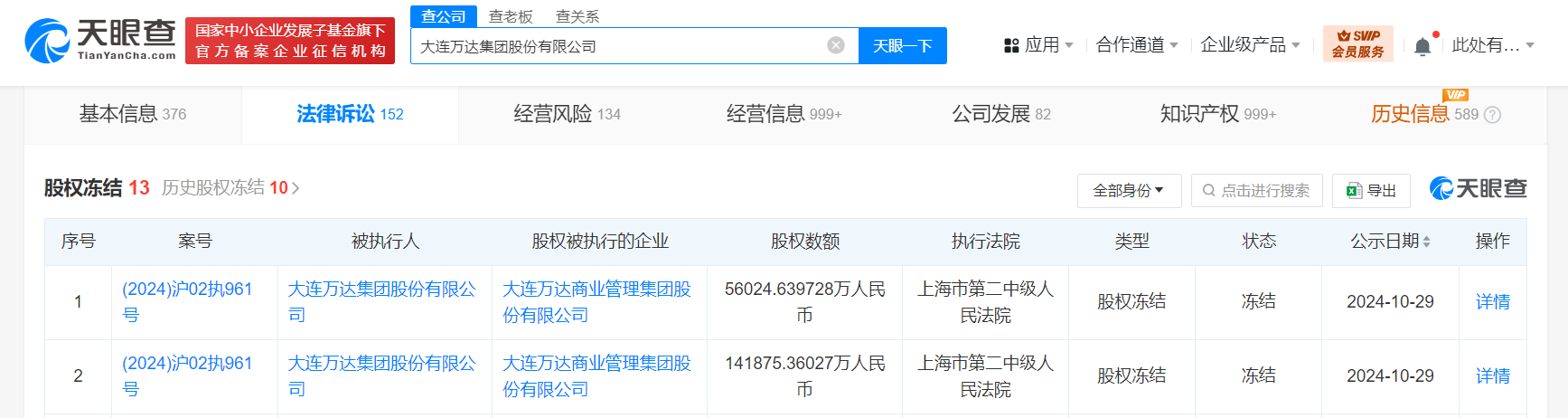Open case (2024)沪02执961号 in row 1

[x=187, y=302]
